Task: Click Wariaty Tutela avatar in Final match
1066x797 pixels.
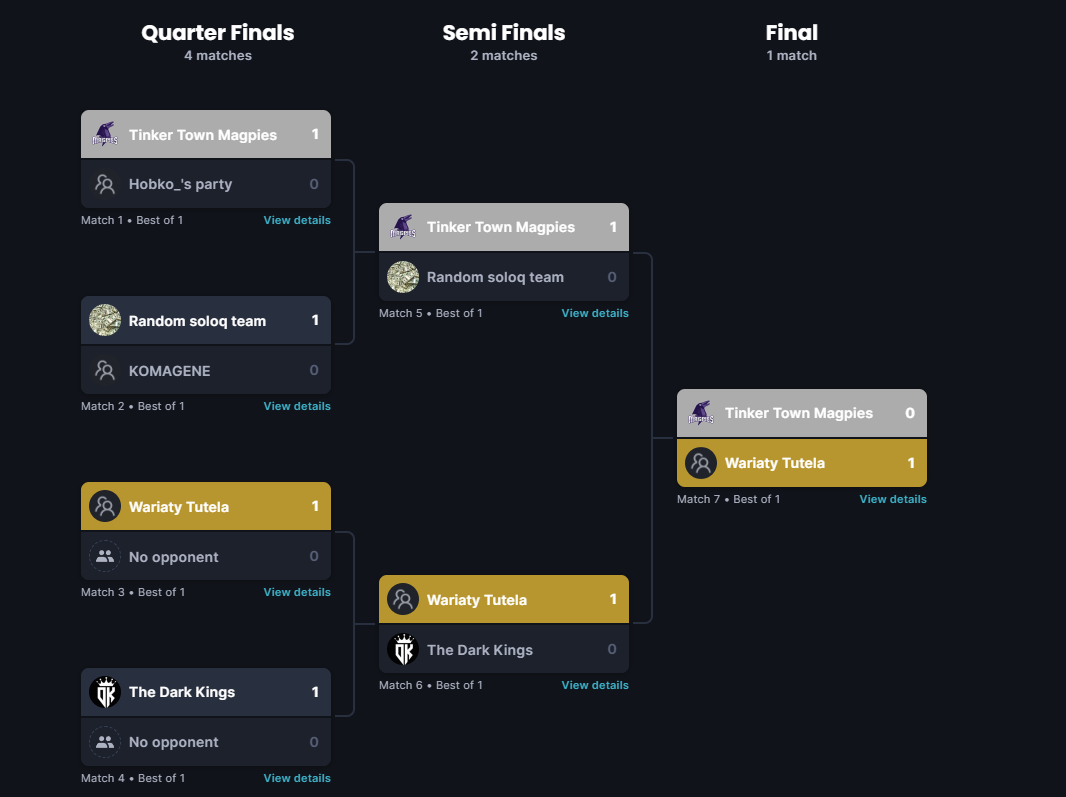Action: point(701,463)
